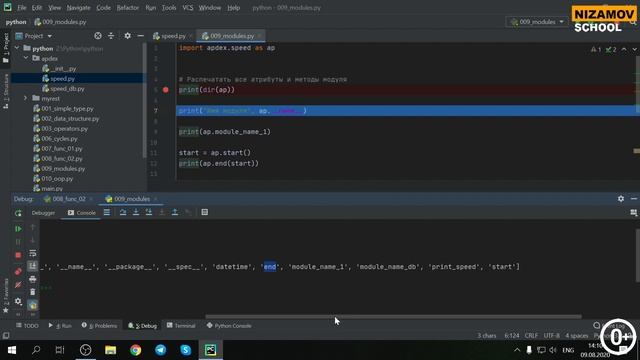Image resolution: width=640 pixels, height=360 pixels.
Task: Click the Python prompt icon in console sidebar
Action: pyautogui.click(x=33, y=305)
